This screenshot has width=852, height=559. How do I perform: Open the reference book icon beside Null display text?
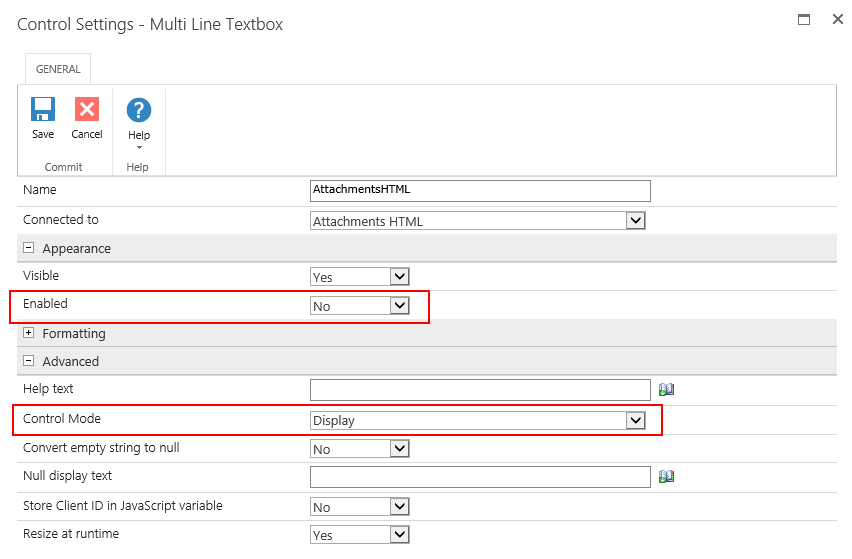666,476
